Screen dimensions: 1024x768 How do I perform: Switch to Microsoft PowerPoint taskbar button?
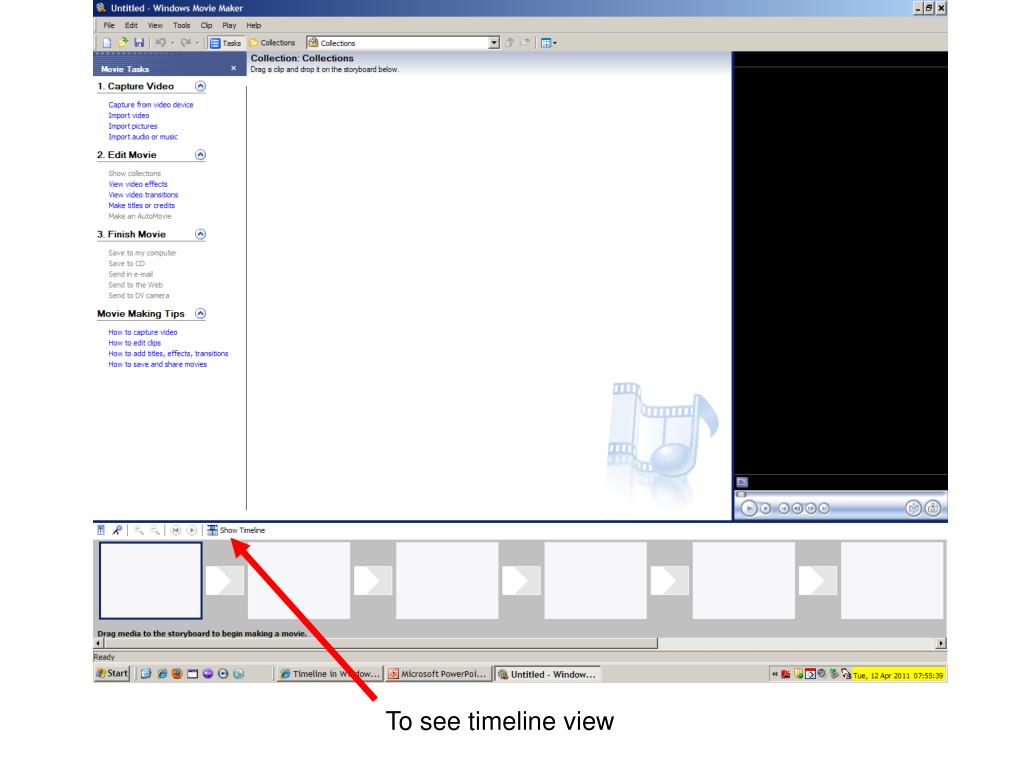(438, 674)
